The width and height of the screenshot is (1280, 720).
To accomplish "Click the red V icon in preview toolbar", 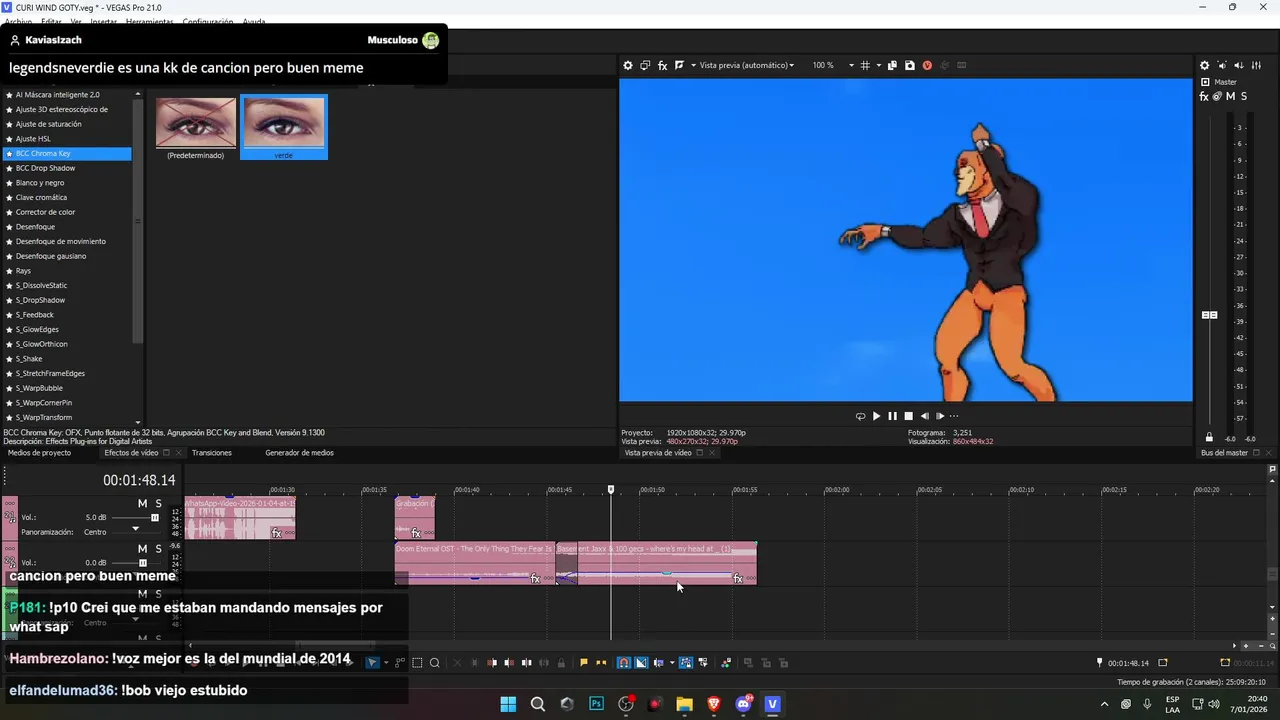I will [x=928, y=65].
